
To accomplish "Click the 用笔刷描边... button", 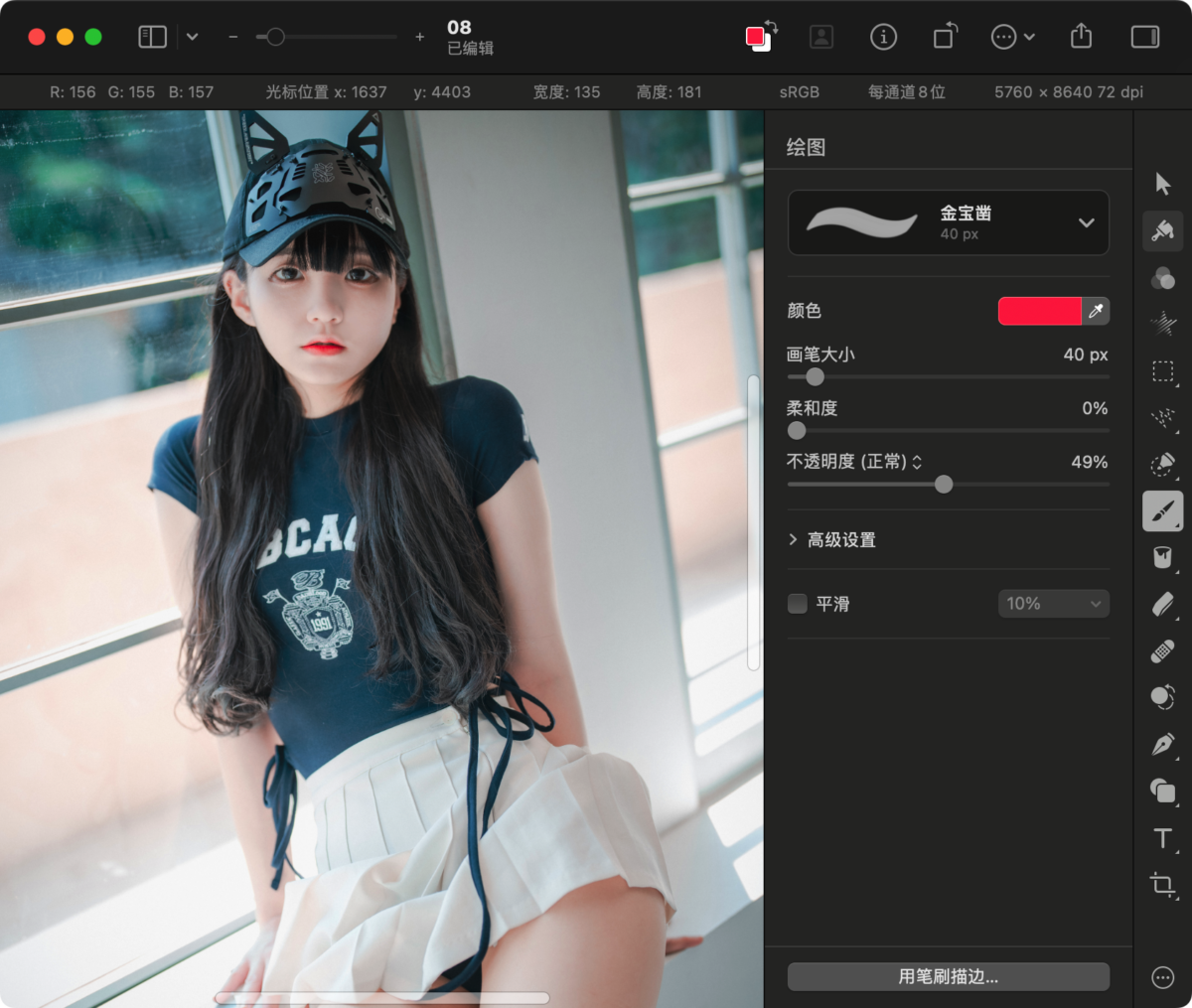I will point(949,977).
